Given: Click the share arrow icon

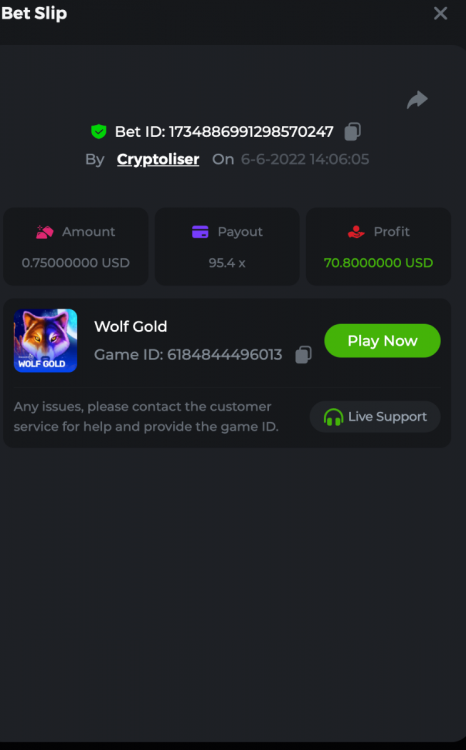Looking at the screenshot, I should click(417, 99).
